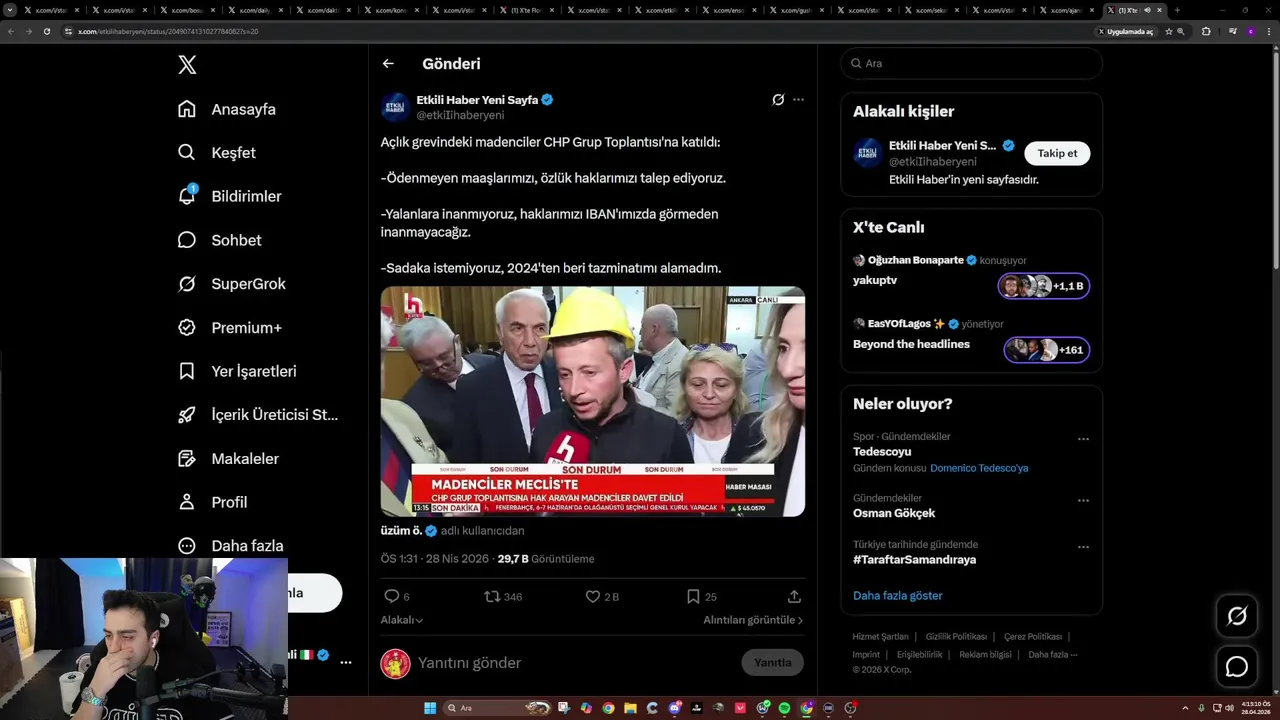Image resolution: width=1280 pixels, height=720 pixels.
Task: Open #TaraftarSamandıraya trend
Action: point(914,560)
